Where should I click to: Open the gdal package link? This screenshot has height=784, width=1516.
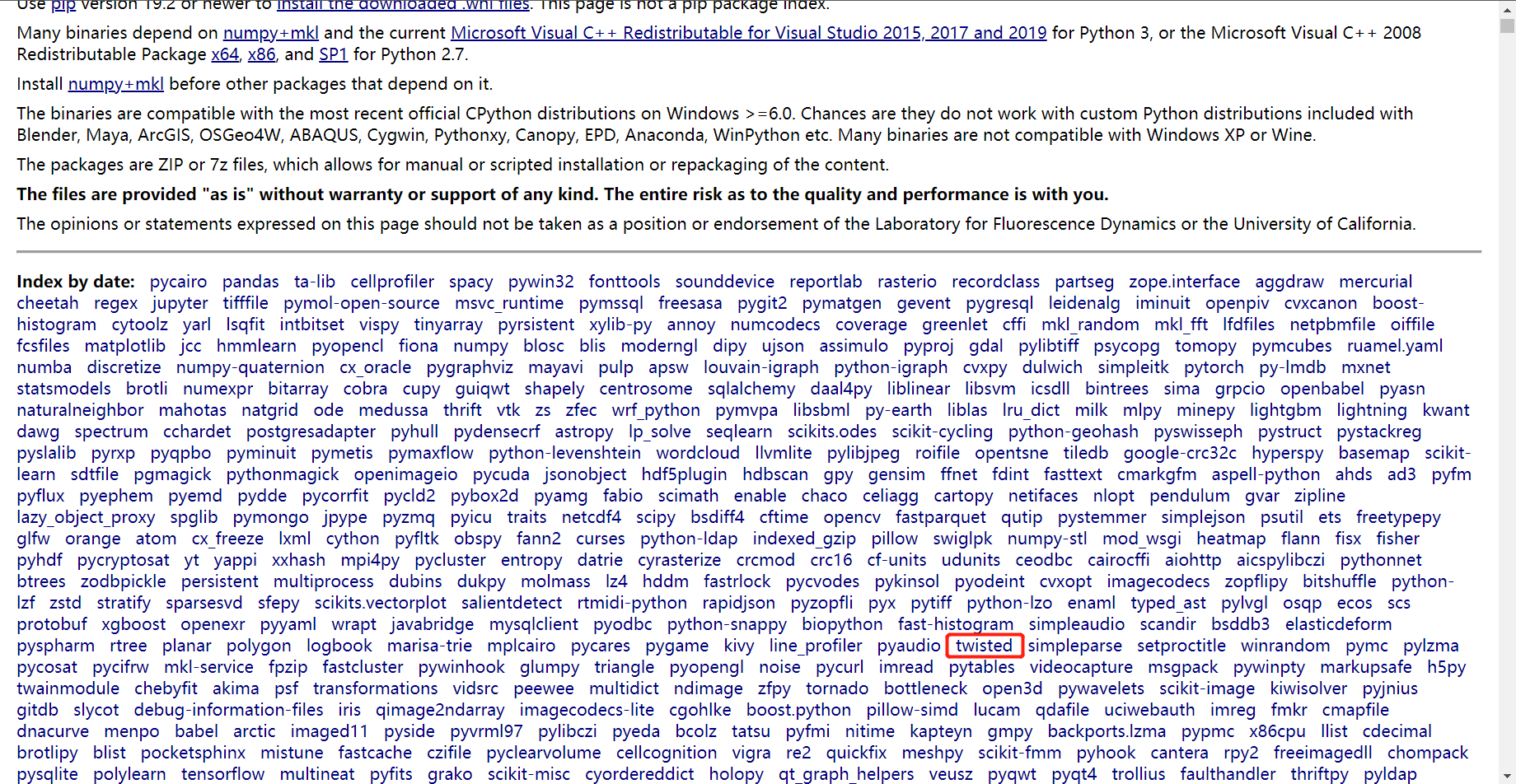(986, 346)
